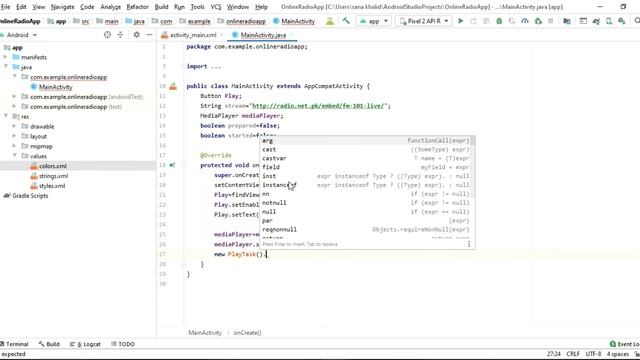Click the run gutter icon beside class MainActivity
Image resolution: width=640 pixels, height=360 pixels.
[x=173, y=86]
